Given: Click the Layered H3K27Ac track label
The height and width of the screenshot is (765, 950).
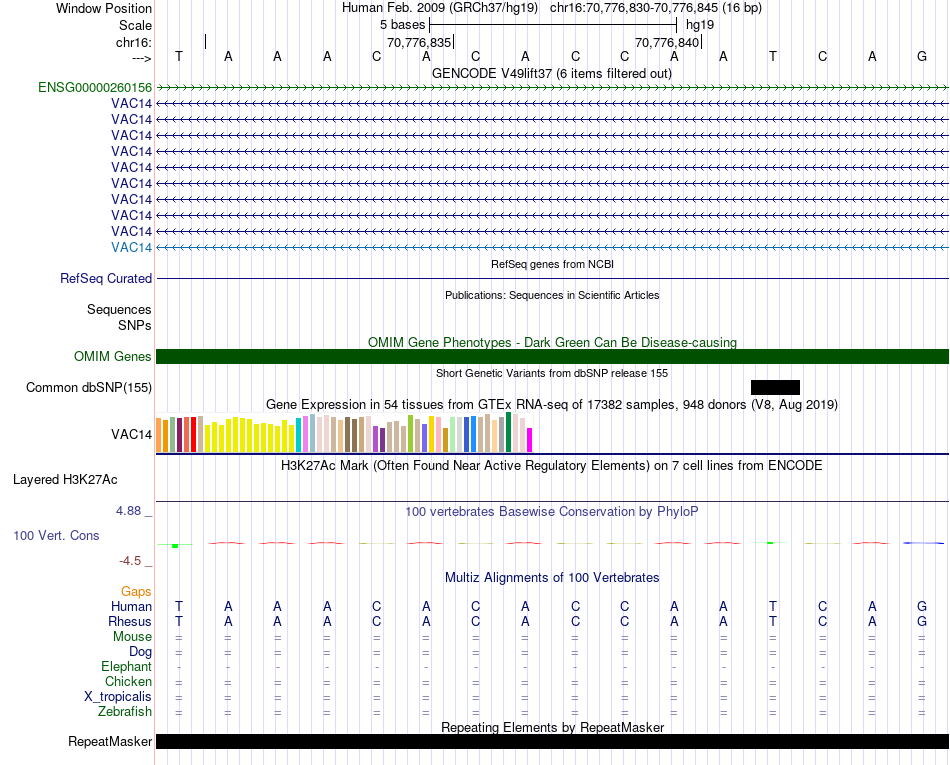Looking at the screenshot, I should (65, 480).
